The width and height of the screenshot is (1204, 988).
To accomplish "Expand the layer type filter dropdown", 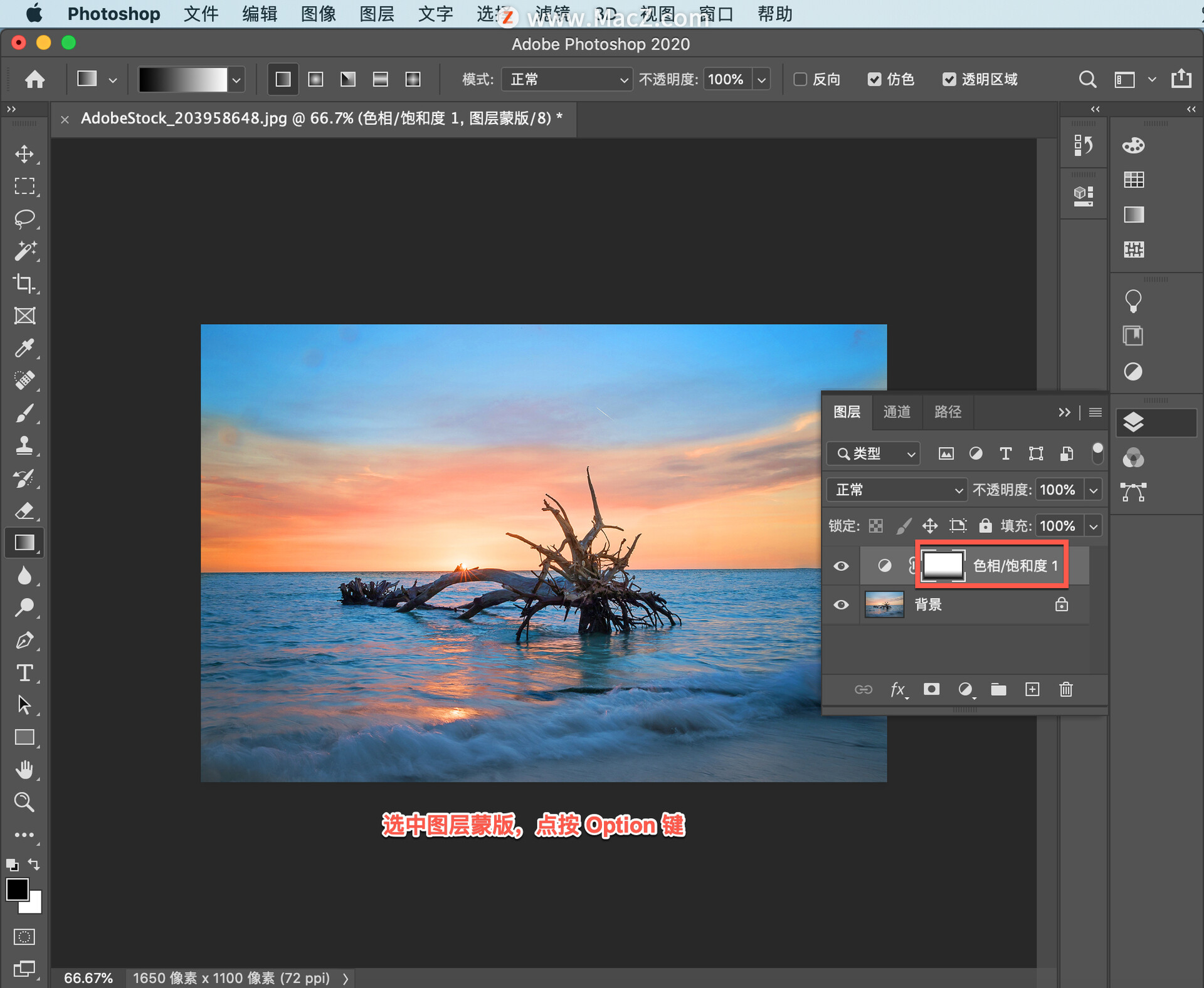I will pyautogui.click(x=874, y=454).
